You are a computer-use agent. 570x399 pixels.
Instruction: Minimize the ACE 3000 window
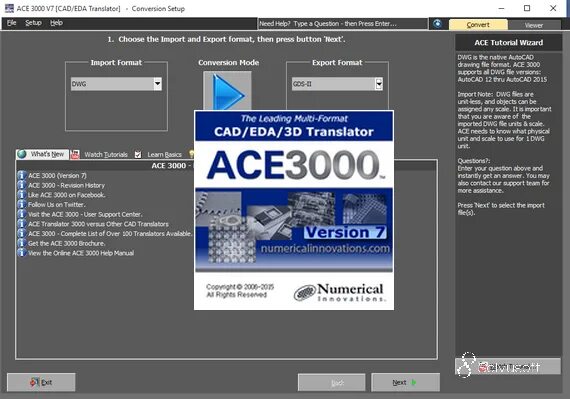[501, 8]
